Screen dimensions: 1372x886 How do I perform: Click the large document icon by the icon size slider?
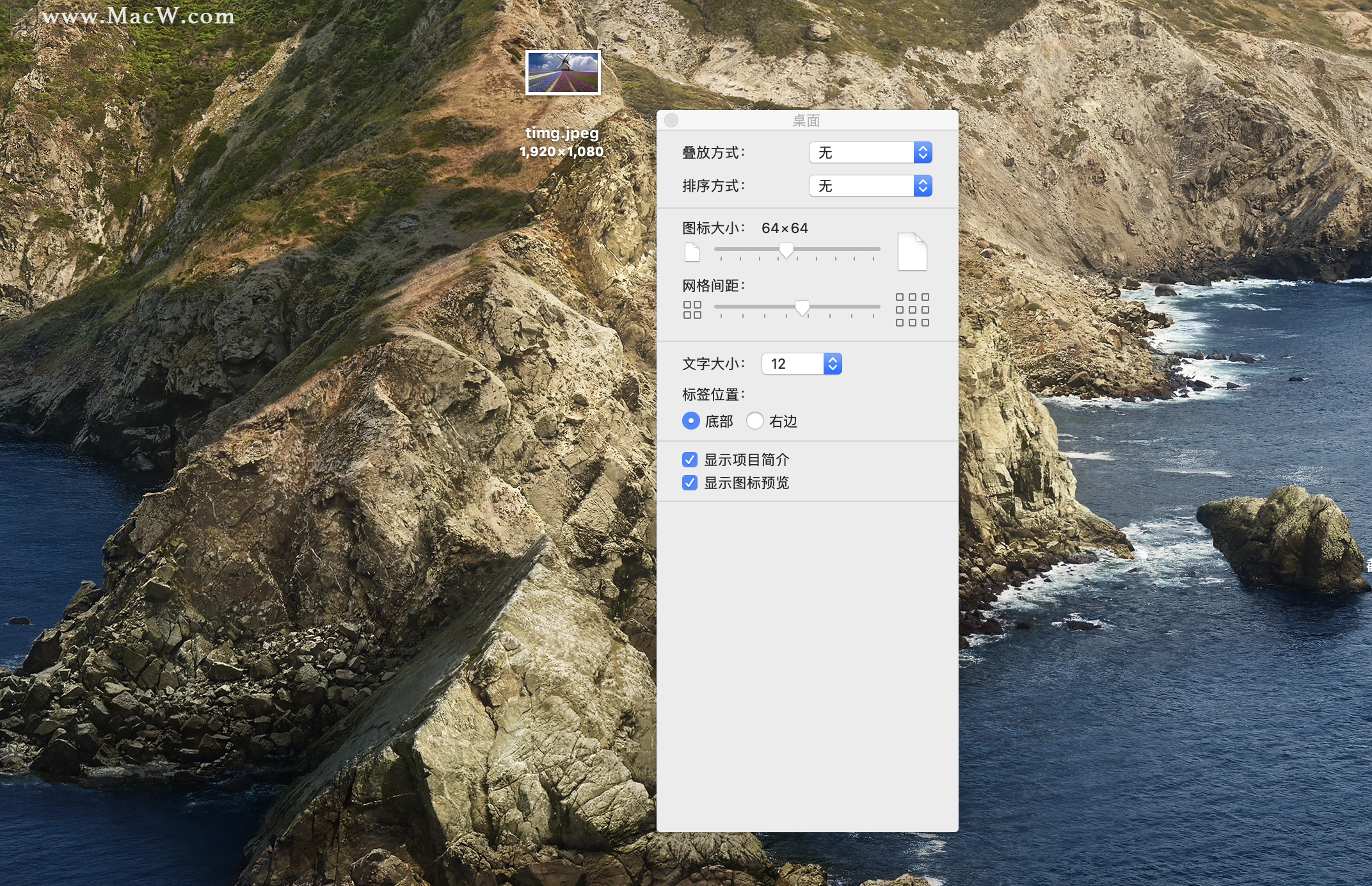point(912,251)
